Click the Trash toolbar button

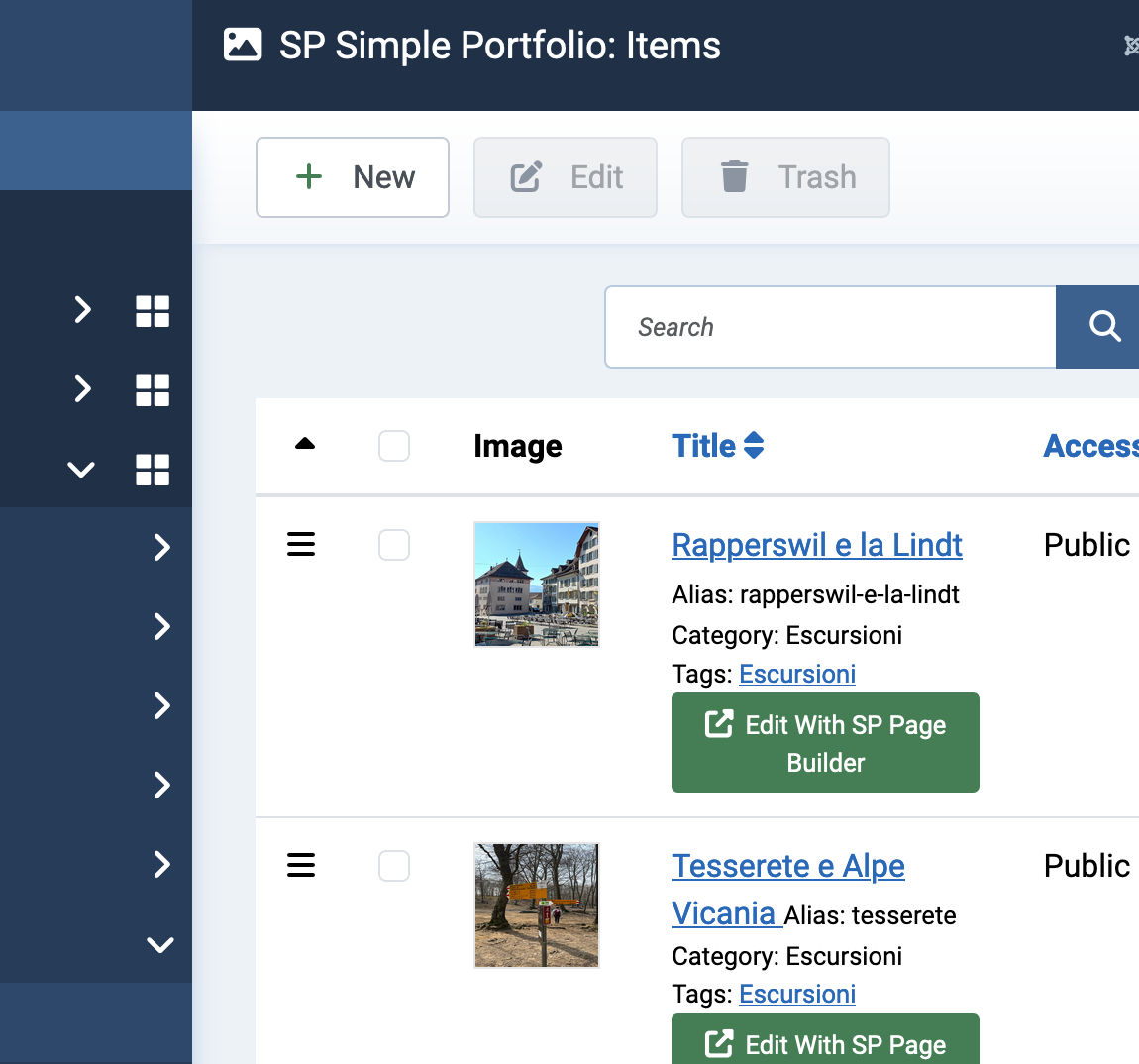pos(785,177)
